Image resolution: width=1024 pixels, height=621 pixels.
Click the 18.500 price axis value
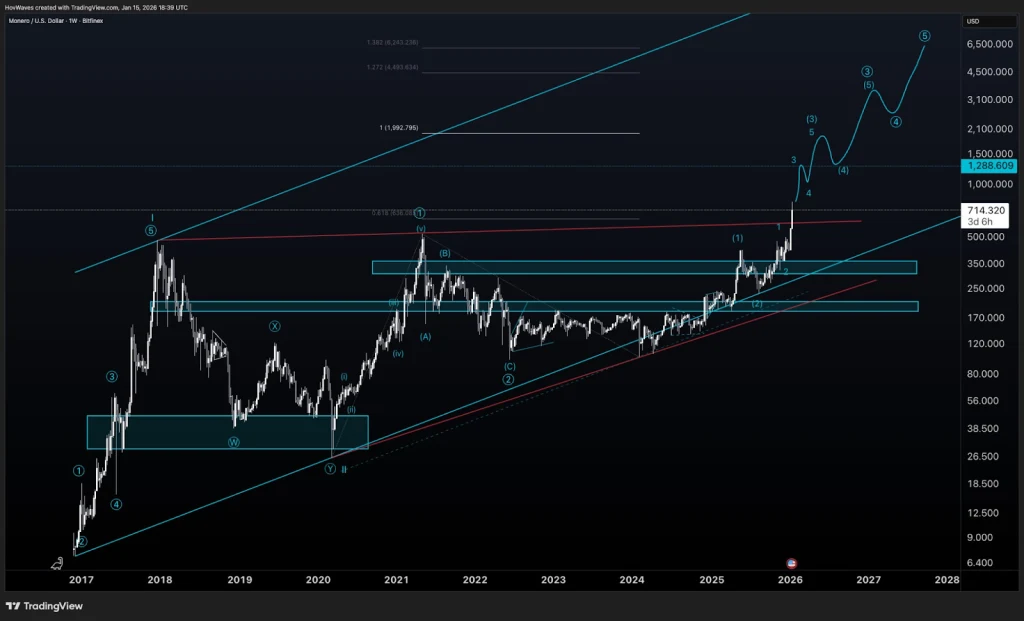click(984, 484)
